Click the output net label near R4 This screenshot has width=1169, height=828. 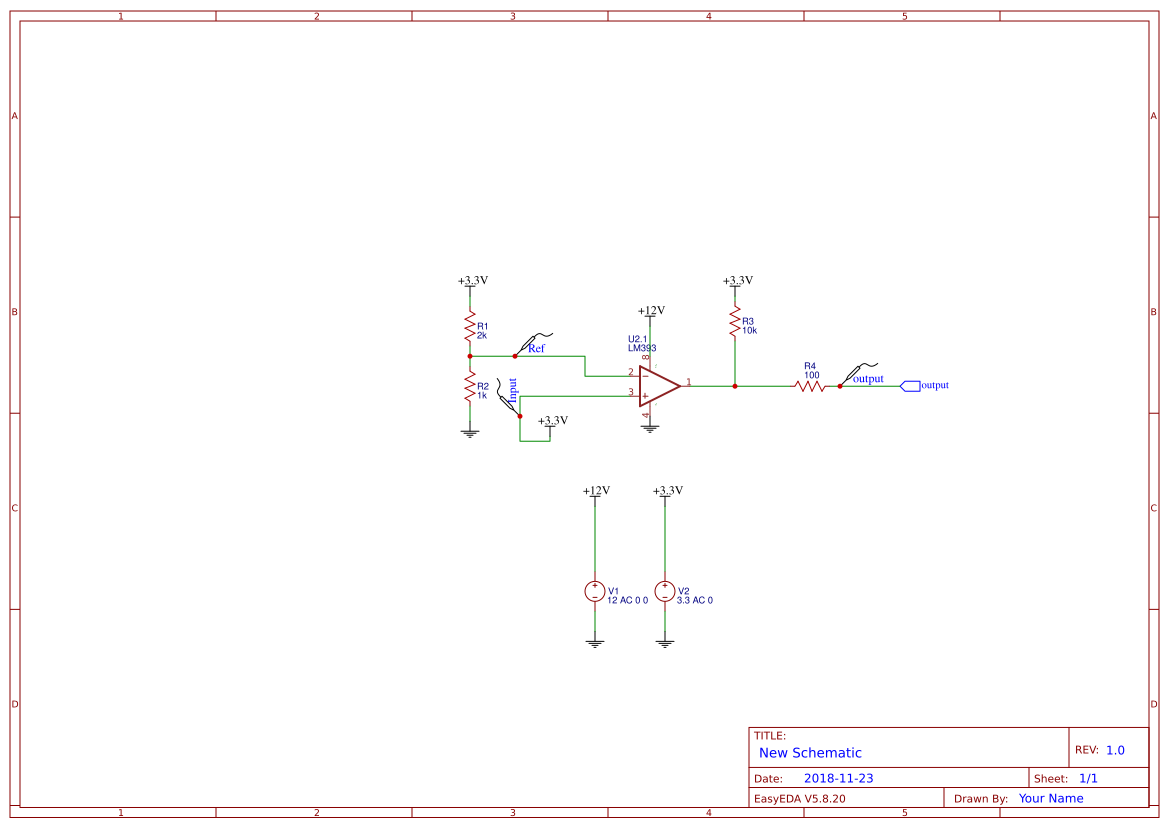click(x=867, y=379)
